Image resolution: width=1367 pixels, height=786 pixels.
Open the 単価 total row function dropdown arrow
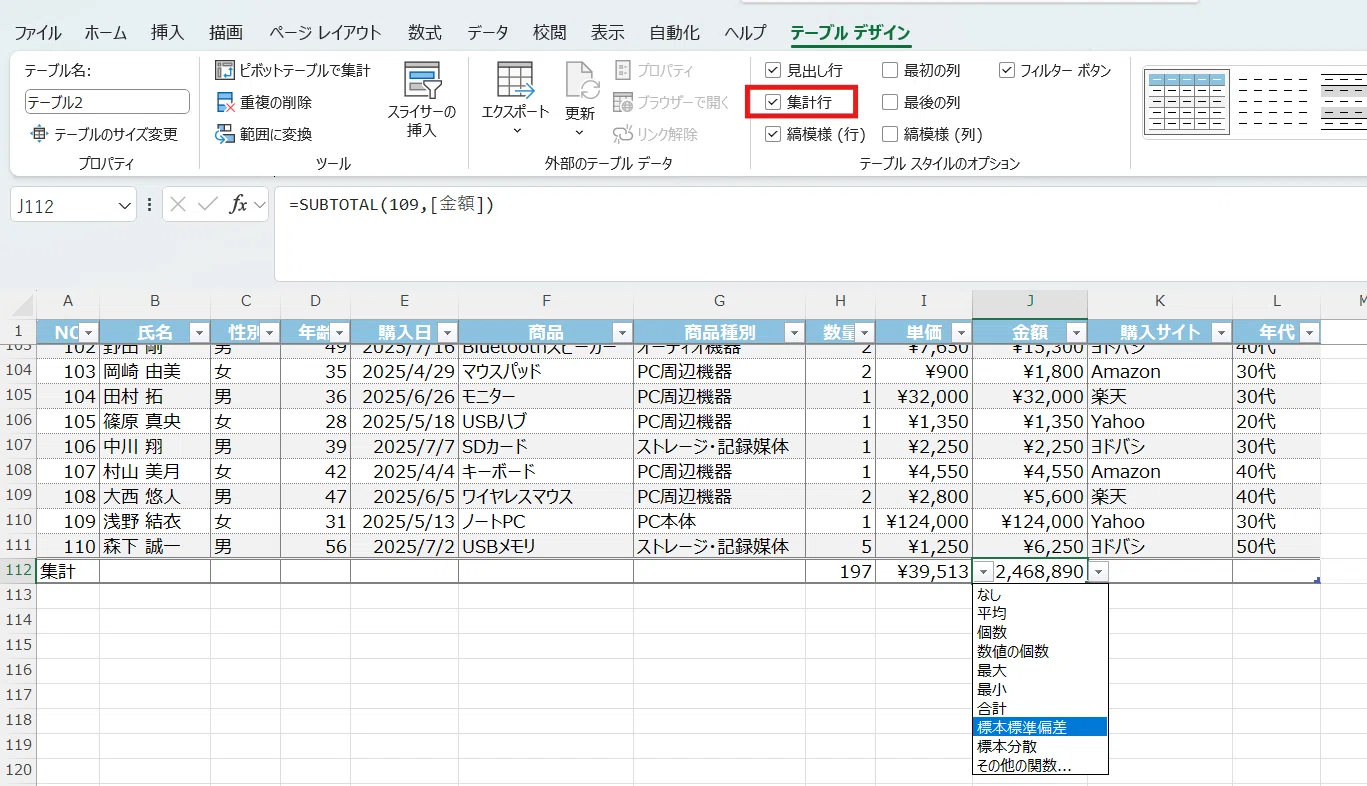click(x=984, y=571)
